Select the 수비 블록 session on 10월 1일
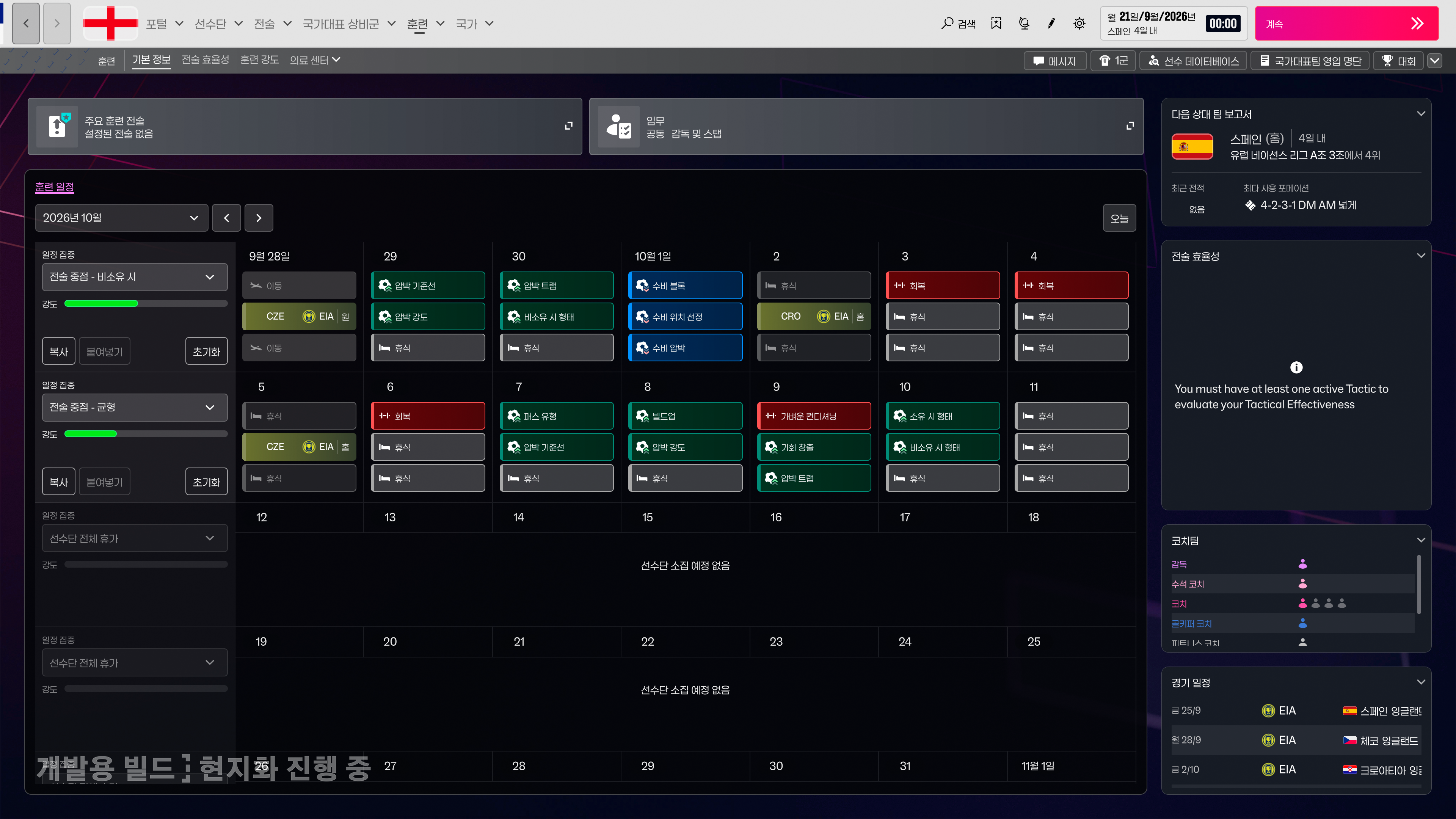Screen dimensions: 1456x819 pyautogui.click(x=685, y=286)
